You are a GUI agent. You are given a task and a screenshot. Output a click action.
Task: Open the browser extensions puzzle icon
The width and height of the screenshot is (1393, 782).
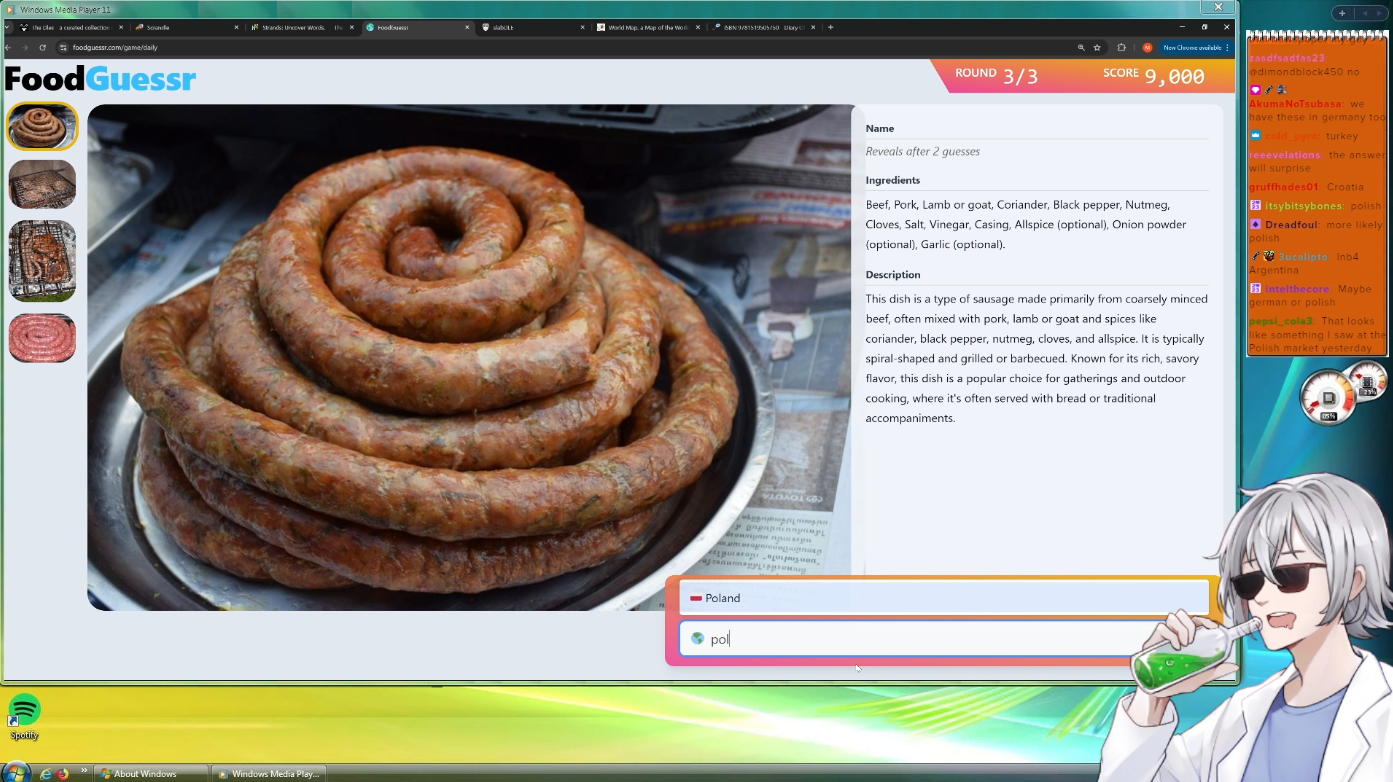(1121, 47)
